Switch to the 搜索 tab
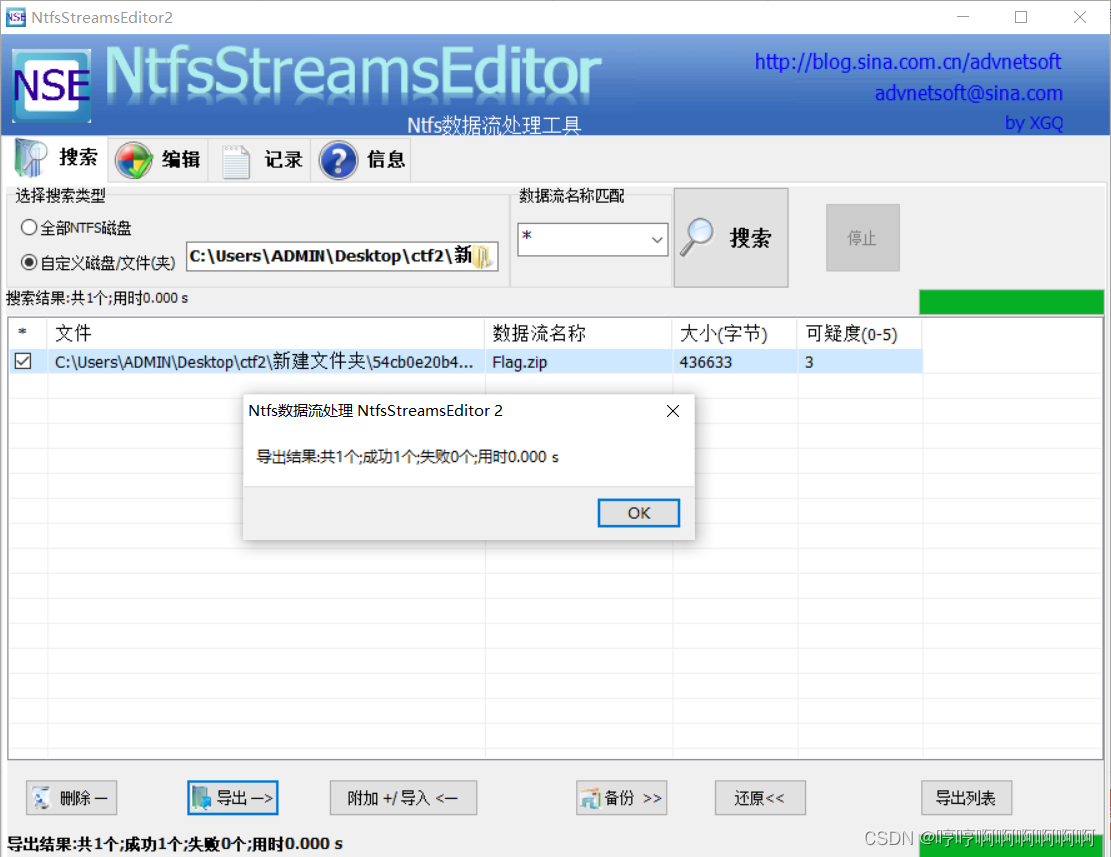Viewport: 1111px width, 857px height. [x=57, y=158]
